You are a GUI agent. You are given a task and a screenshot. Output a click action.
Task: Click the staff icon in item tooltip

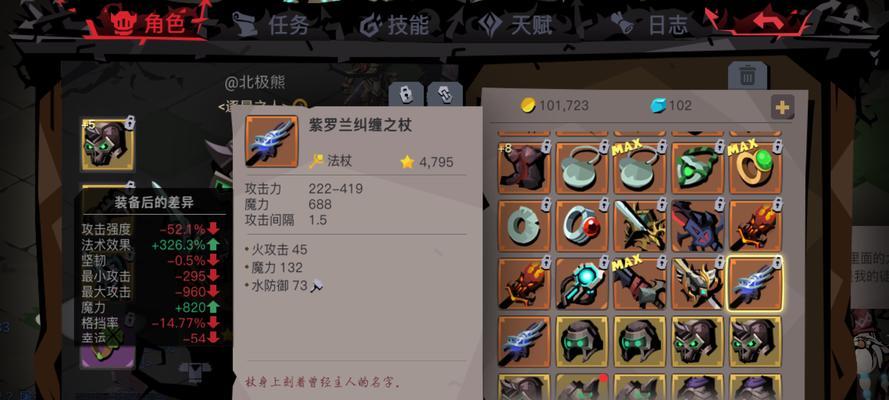(x=272, y=142)
